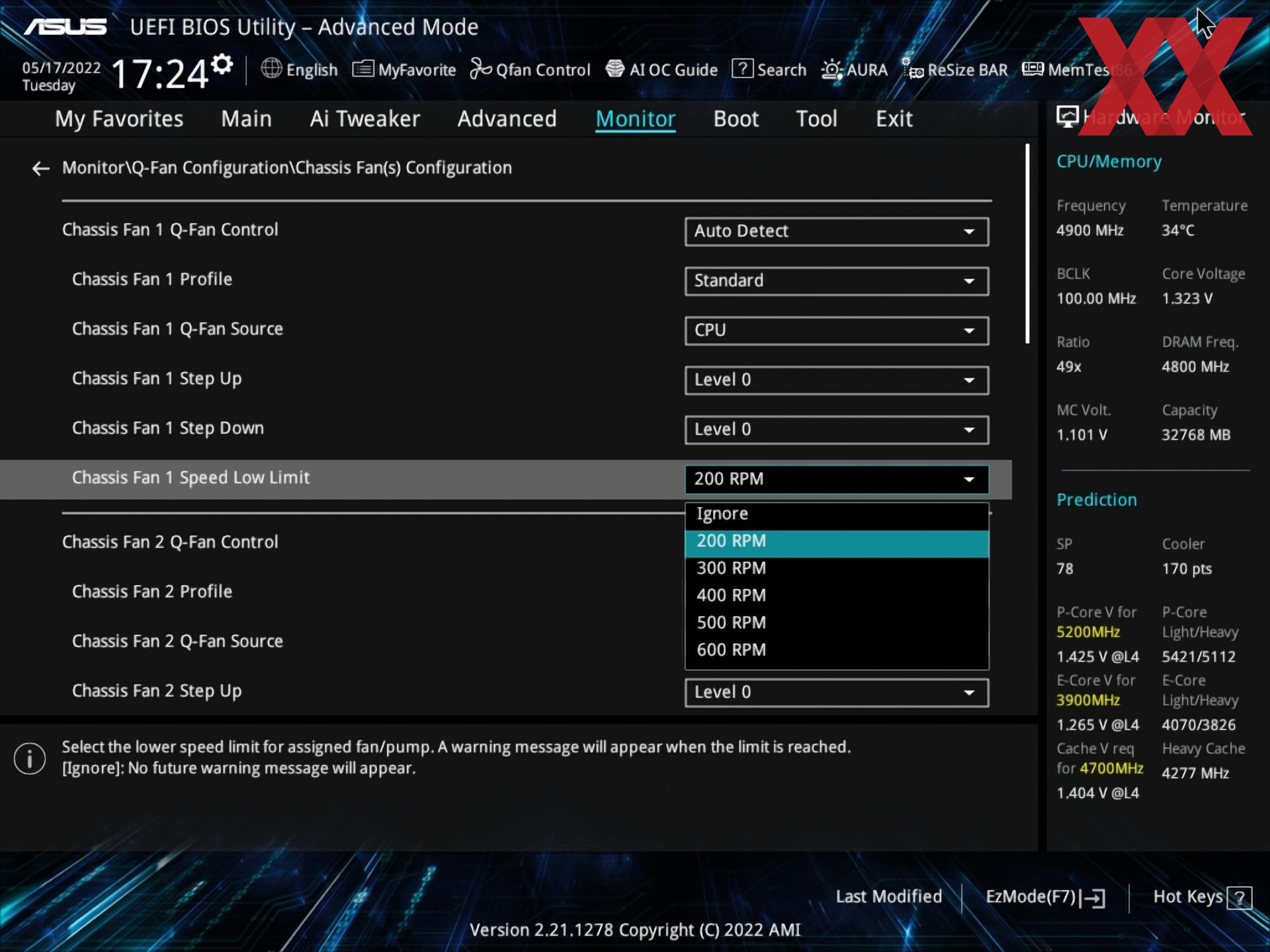Click the 34°C temperature value
Image resolution: width=1270 pixels, height=952 pixels.
click(x=1177, y=231)
